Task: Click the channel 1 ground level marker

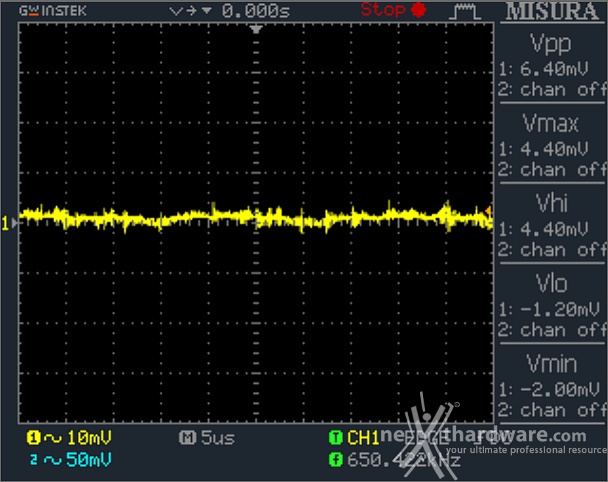Action: click(x=9, y=223)
